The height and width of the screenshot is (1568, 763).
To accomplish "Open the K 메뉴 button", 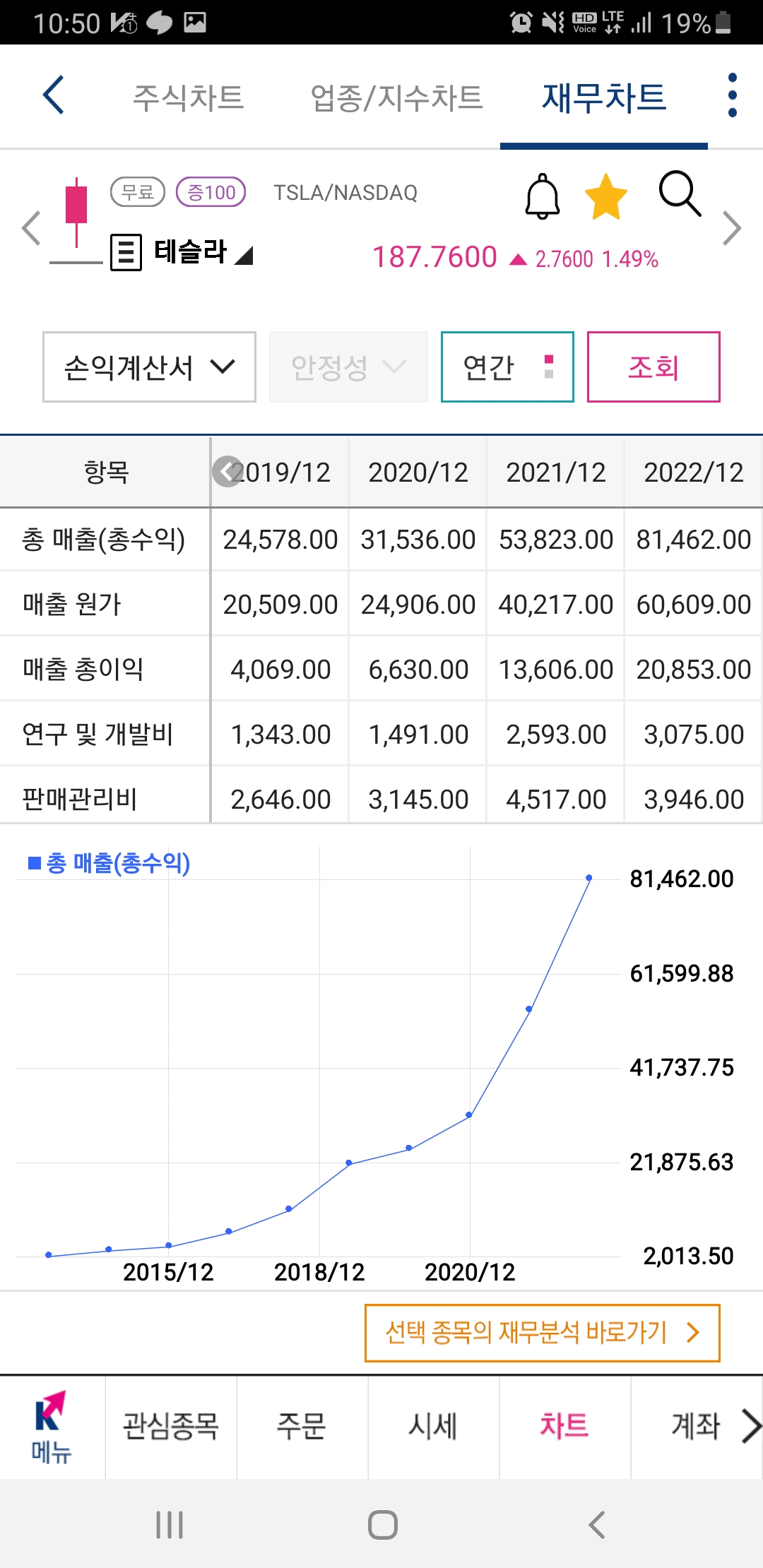I will coord(52,1427).
